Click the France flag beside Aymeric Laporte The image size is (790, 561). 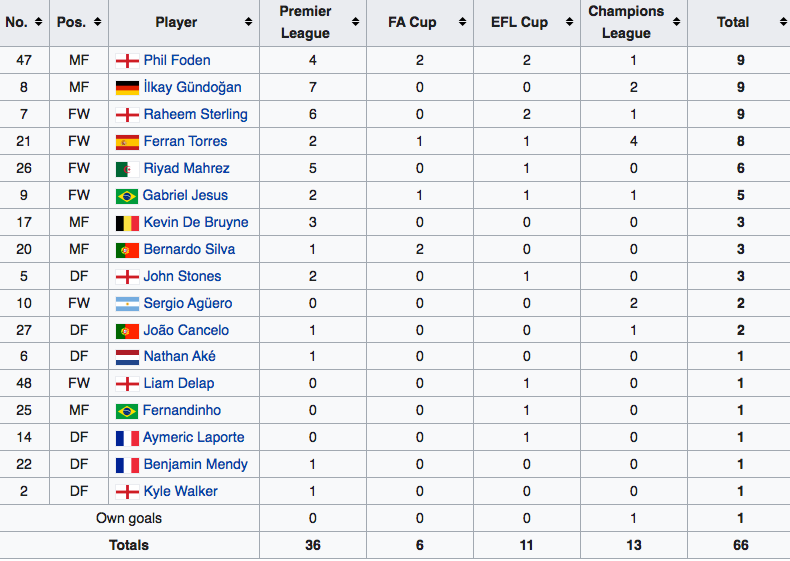[127, 438]
